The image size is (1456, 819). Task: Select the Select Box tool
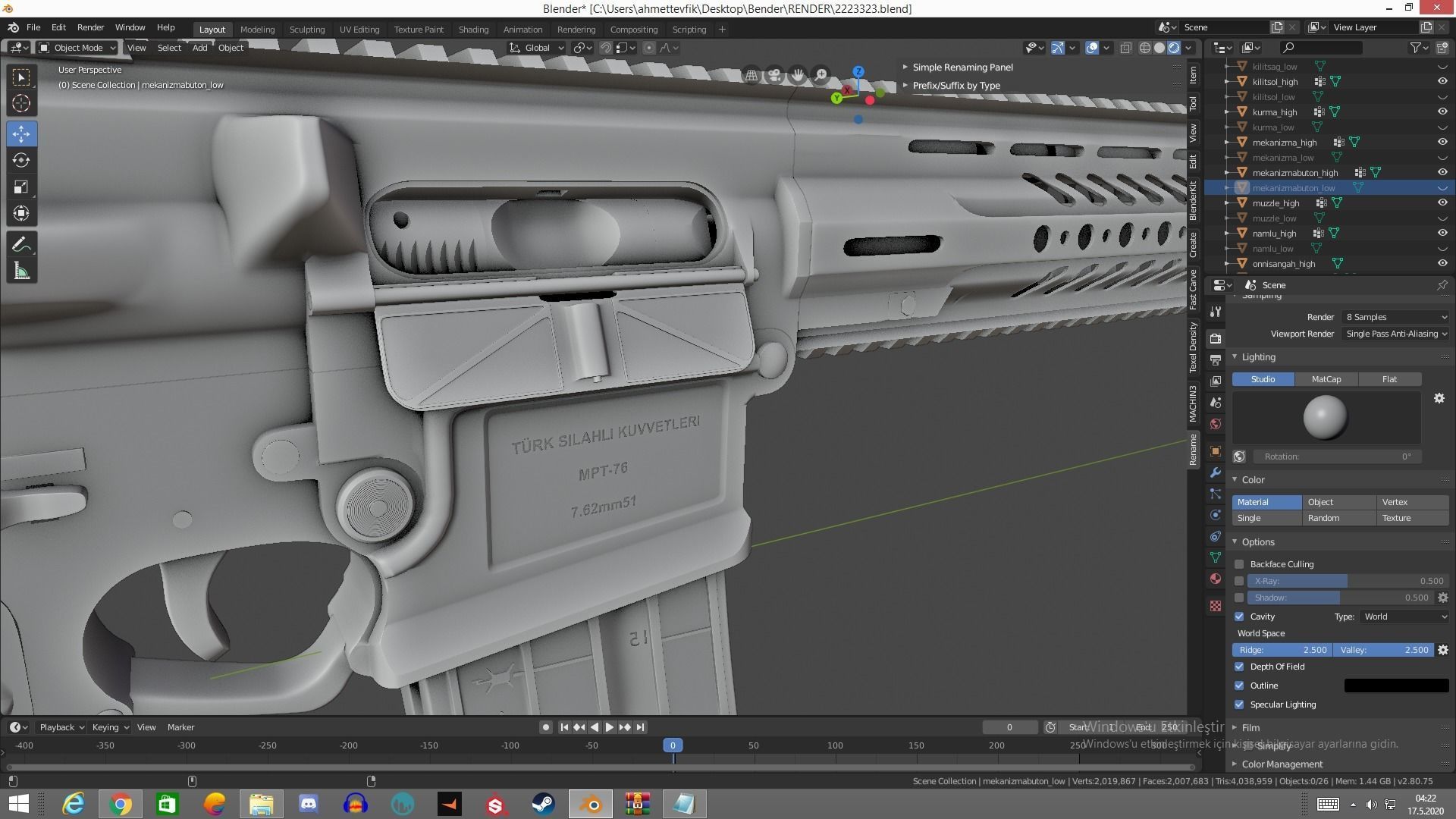tap(21, 77)
